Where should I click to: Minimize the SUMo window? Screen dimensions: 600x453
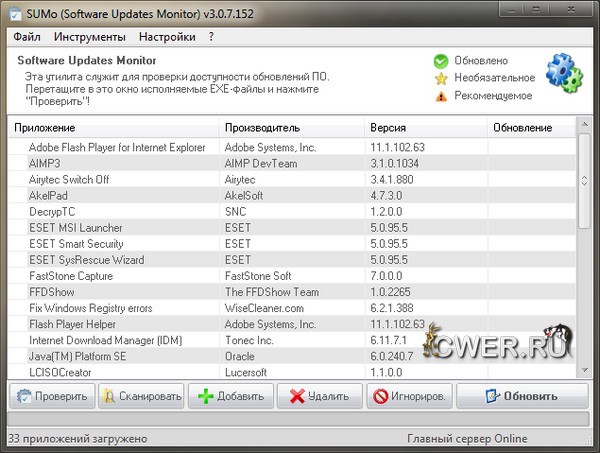click(x=511, y=10)
